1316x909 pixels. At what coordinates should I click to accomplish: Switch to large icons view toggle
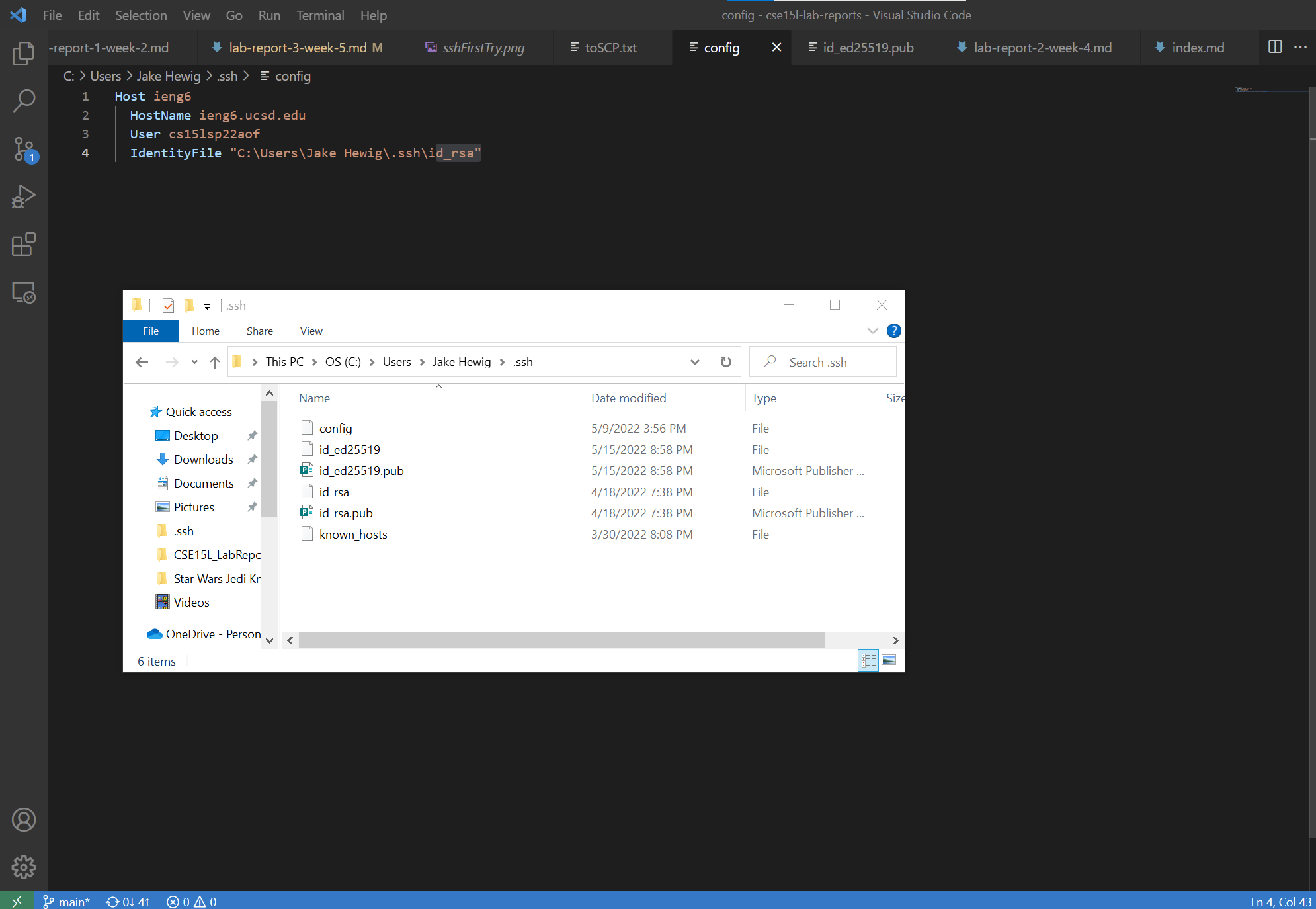pos(889,660)
